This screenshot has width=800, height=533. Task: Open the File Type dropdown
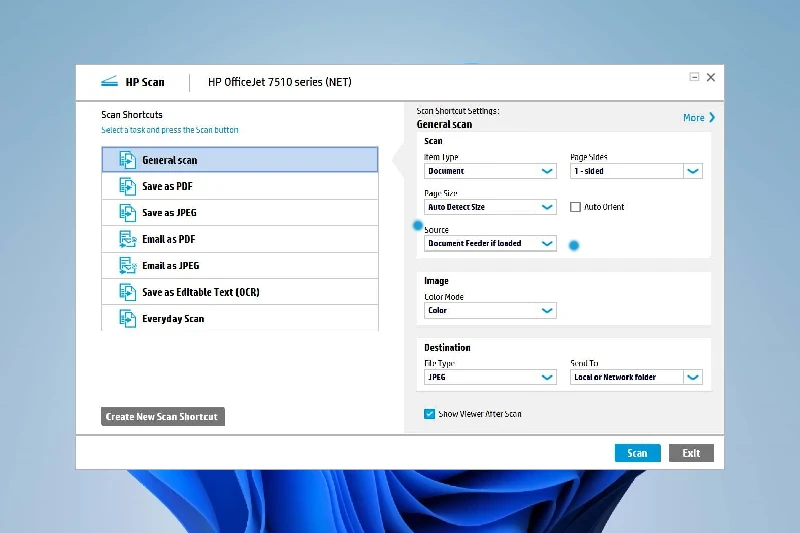click(x=490, y=377)
